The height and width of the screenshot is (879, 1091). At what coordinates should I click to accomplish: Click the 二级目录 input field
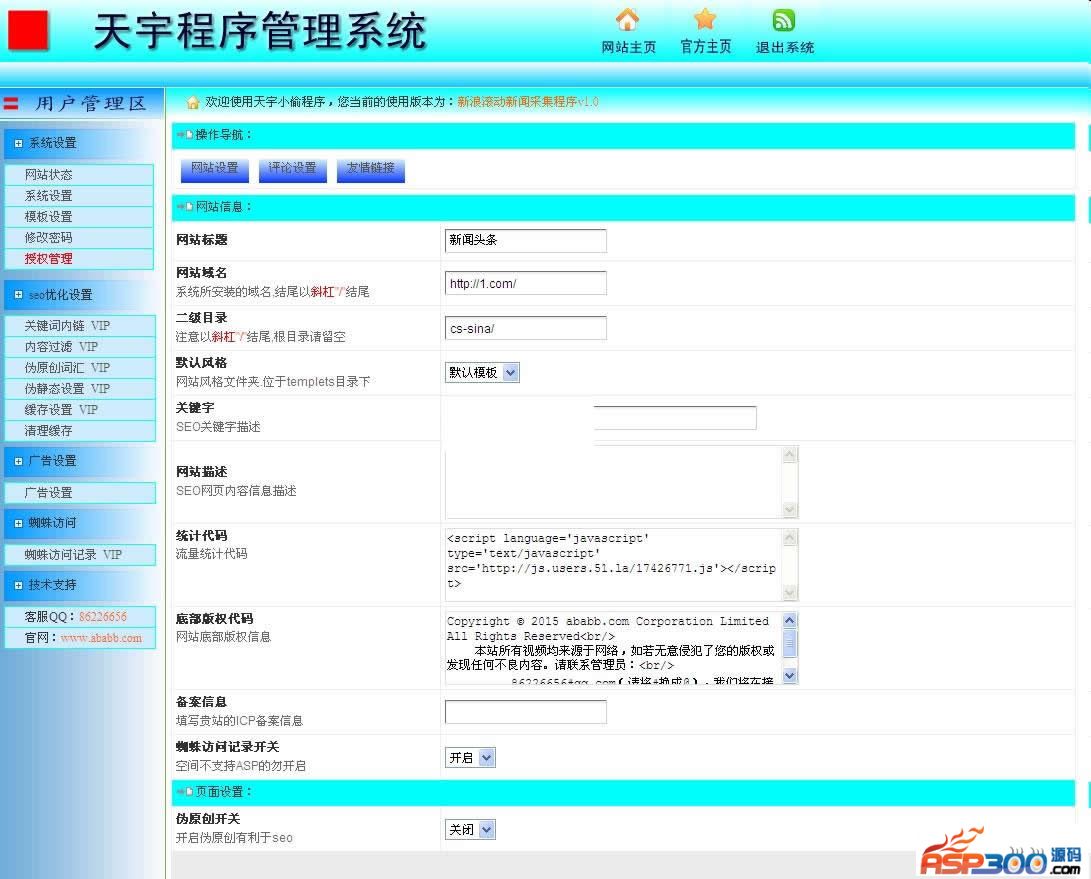coord(525,328)
